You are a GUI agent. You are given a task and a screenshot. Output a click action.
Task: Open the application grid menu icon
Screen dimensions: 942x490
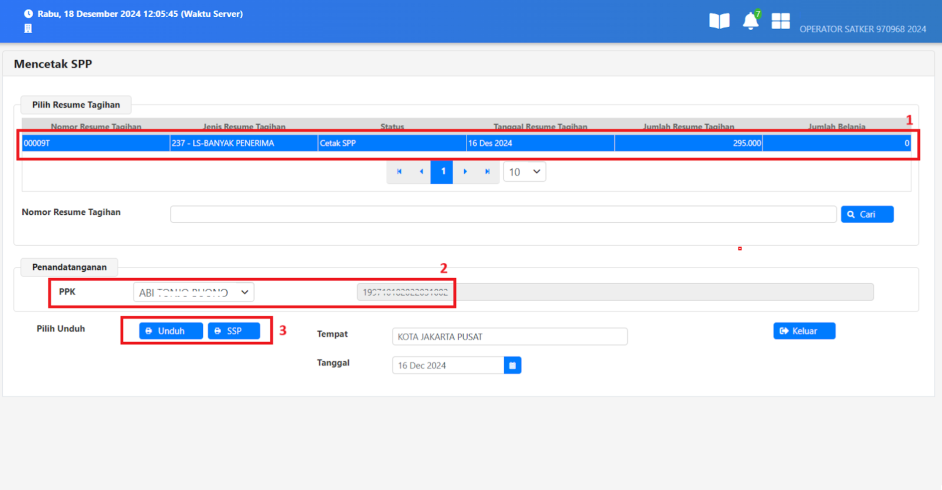pos(780,21)
